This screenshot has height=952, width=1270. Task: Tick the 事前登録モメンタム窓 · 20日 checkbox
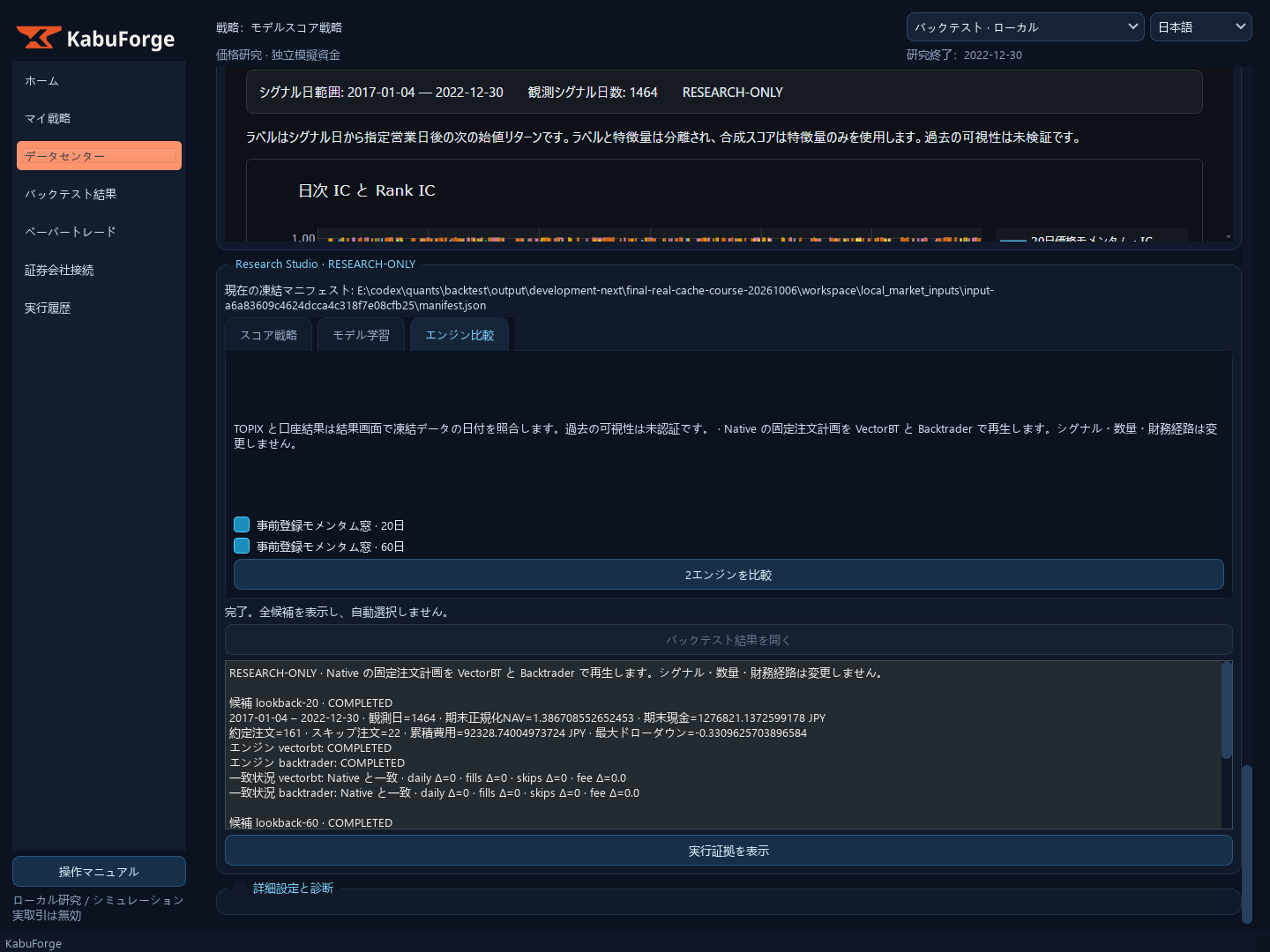pos(242,524)
